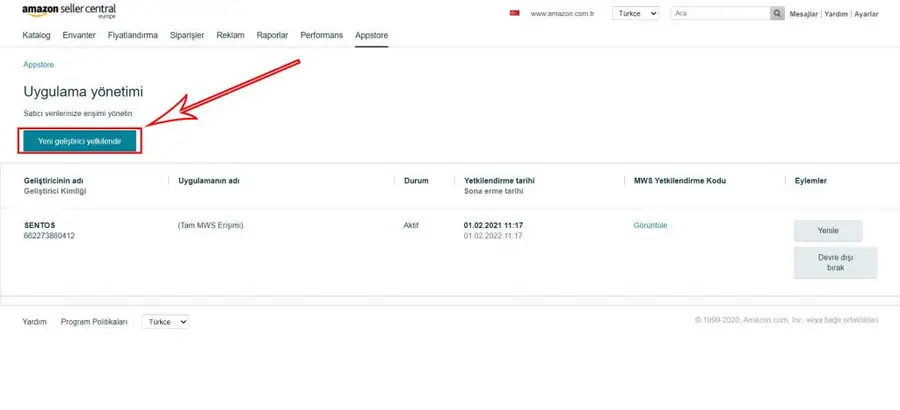The height and width of the screenshot is (410, 900).
Task: Click the (Tam MWS Erişimi) cell
Action: click(x=211, y=226)
